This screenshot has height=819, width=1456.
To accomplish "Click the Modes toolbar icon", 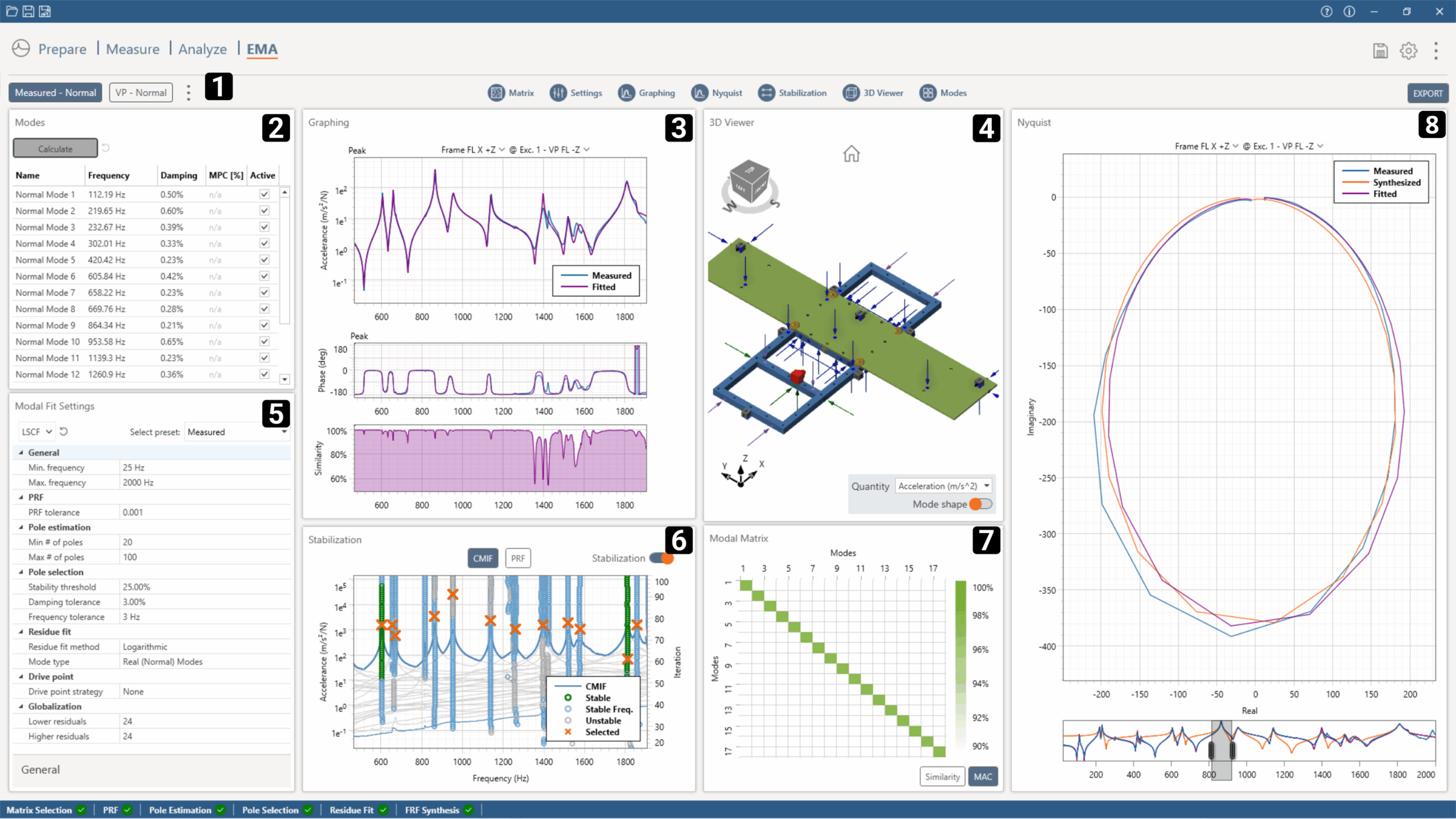I will click(928, 93).
